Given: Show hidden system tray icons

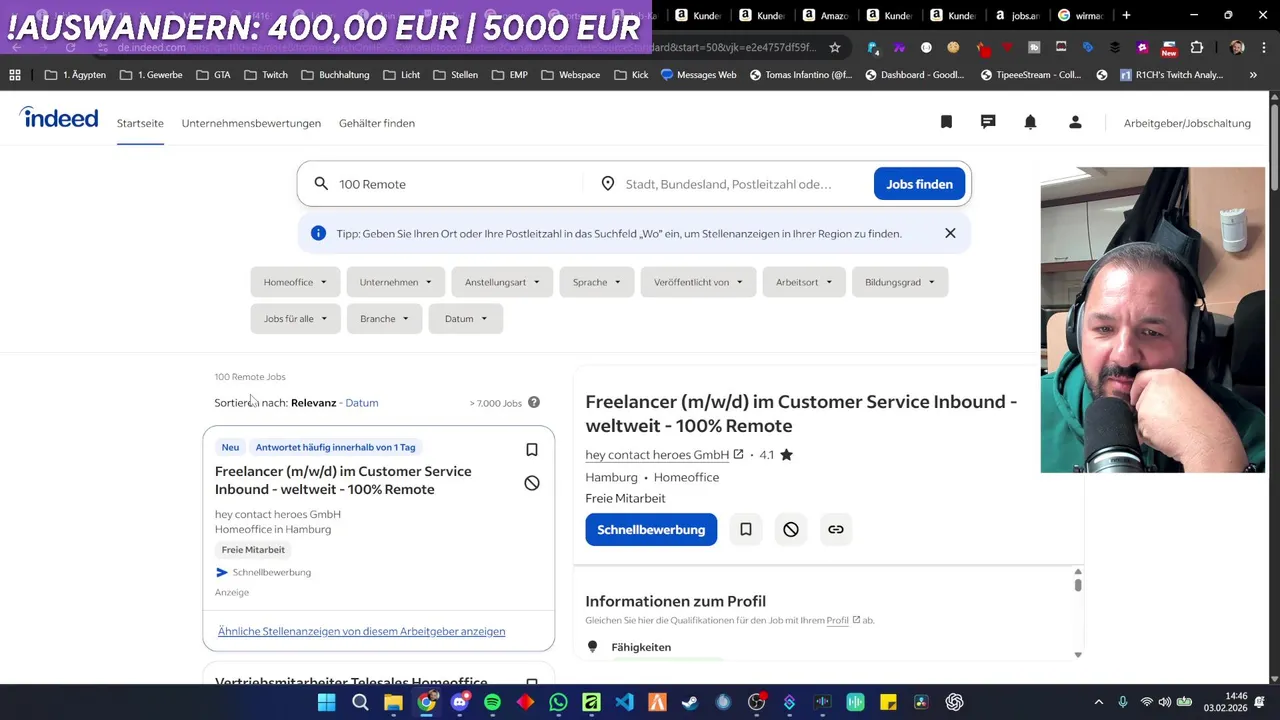Looking at the screenshot, I should pos(1099,702).
